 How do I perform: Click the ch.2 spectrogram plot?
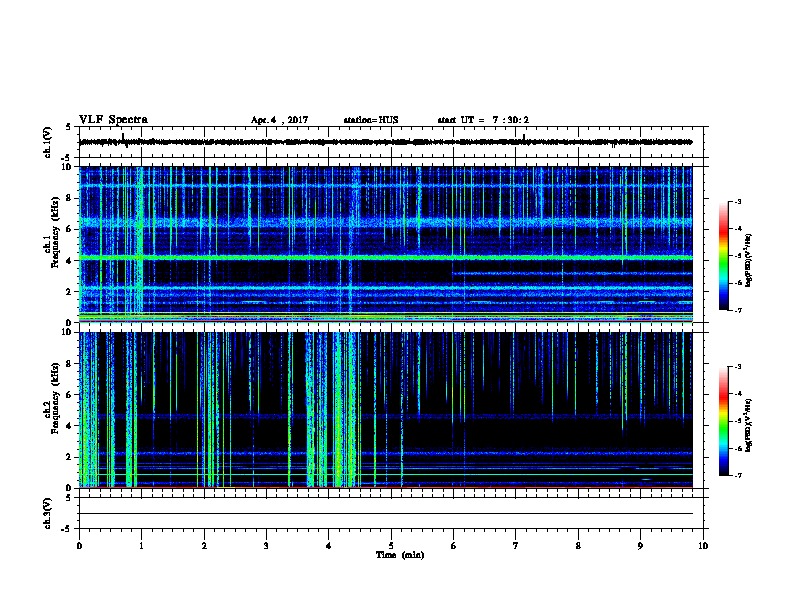386,410
